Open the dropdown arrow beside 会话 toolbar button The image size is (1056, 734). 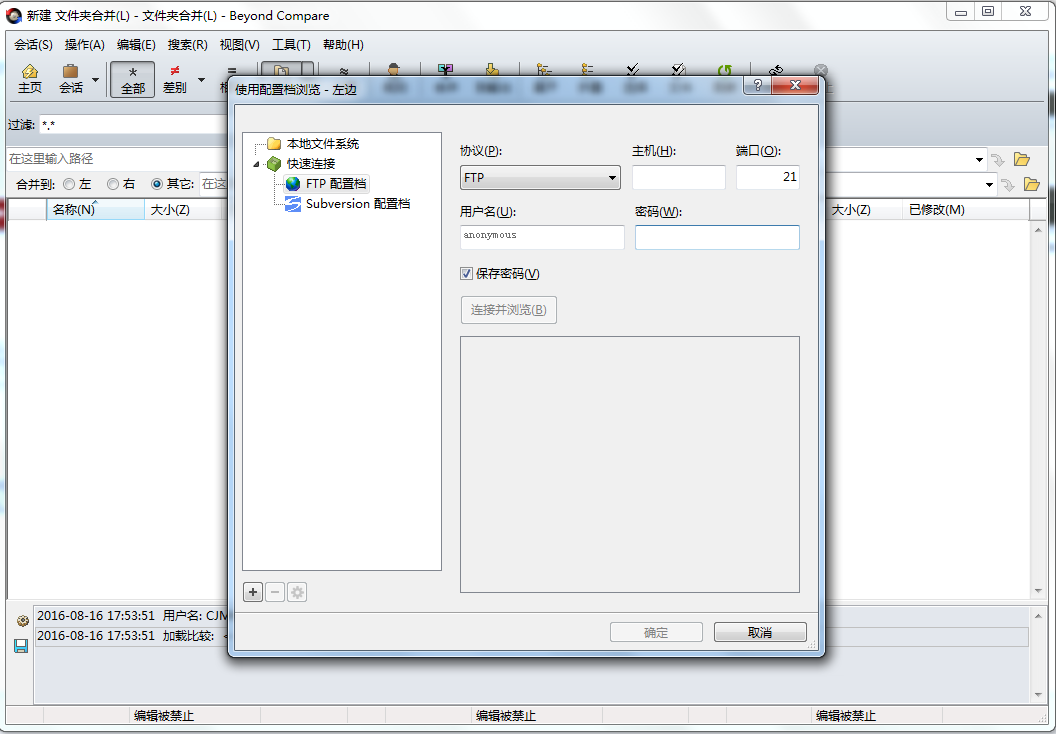[95, 79]
